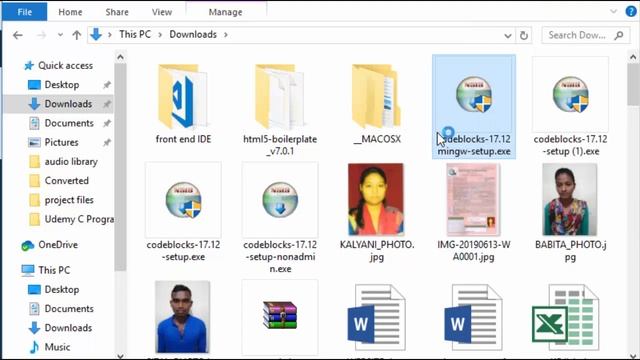Image resolution: width=640 pixels, height=360 pixels.
Task: Expand the ribbon with the chevron arrow
Action: coord(613,11)
